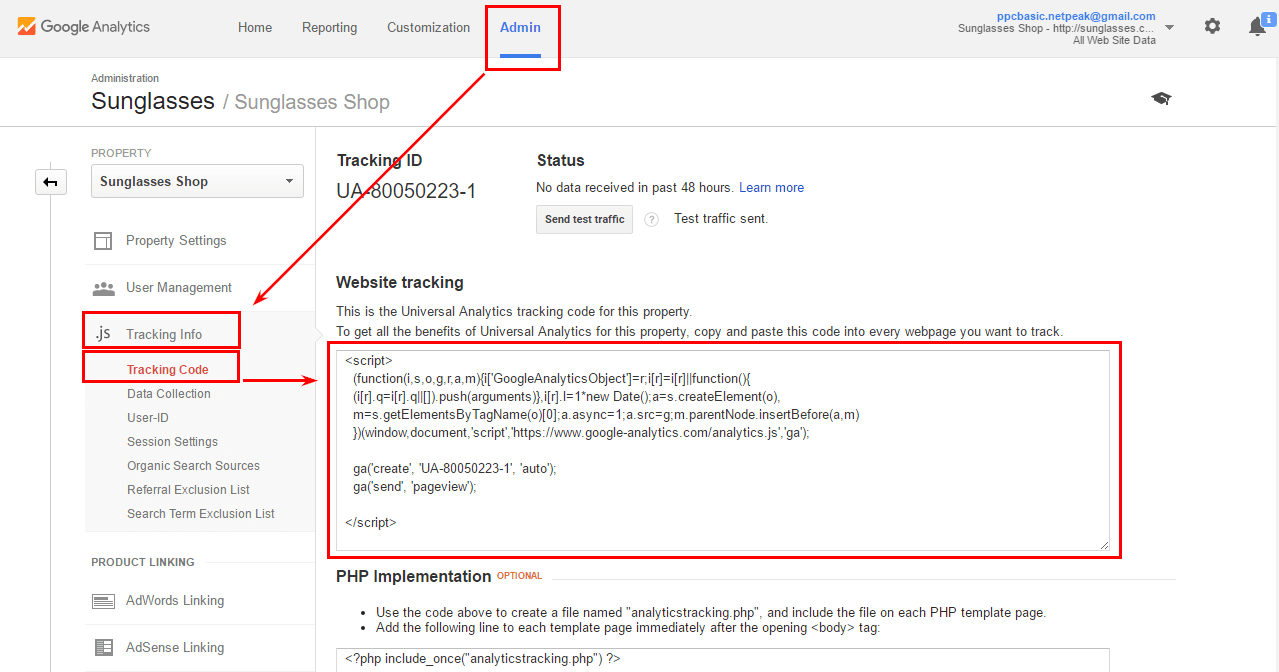Click the question mark help icon beside Send test traffic

[x=652, y=219]
